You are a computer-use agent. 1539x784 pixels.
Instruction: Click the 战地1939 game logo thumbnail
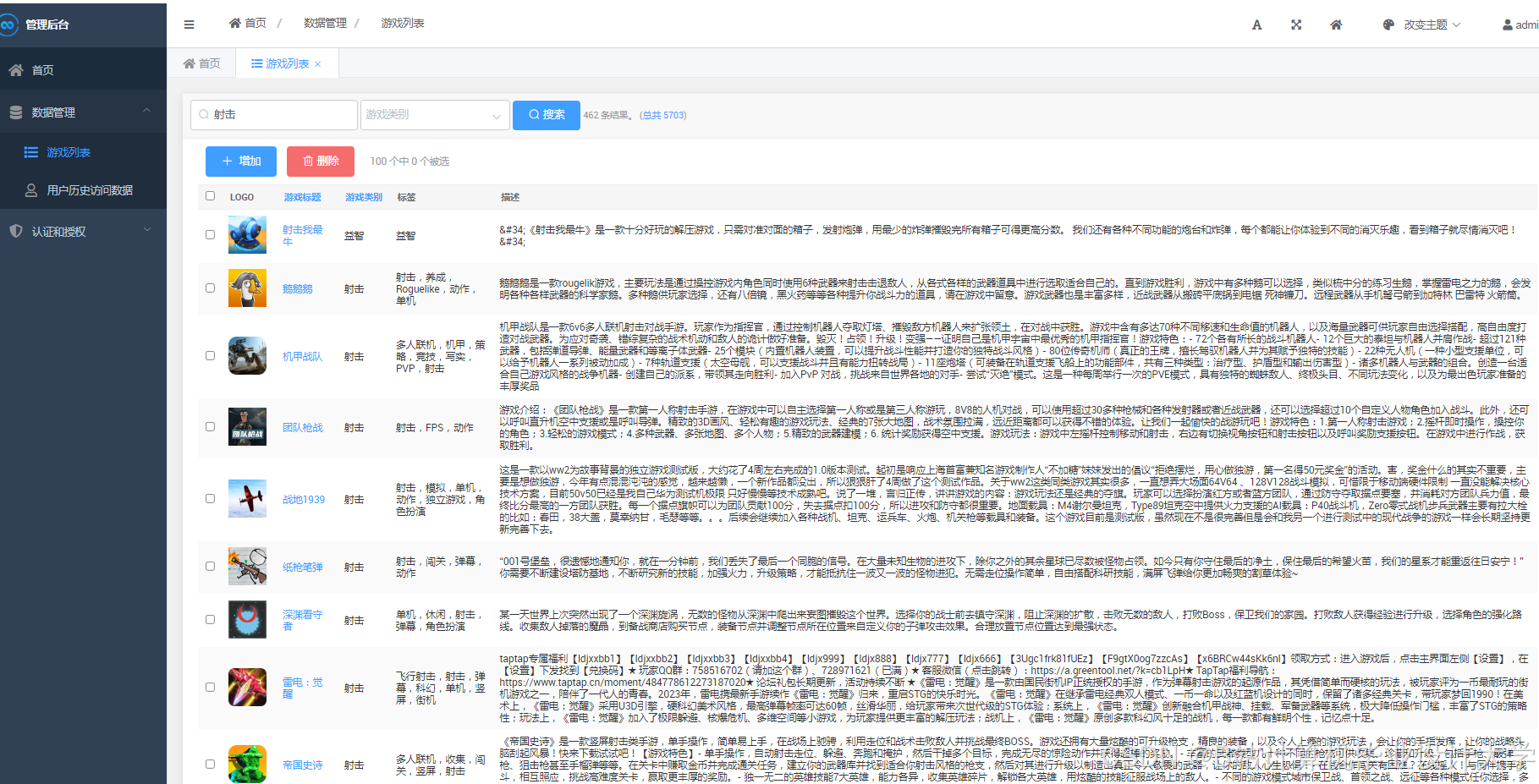point(247,499)
